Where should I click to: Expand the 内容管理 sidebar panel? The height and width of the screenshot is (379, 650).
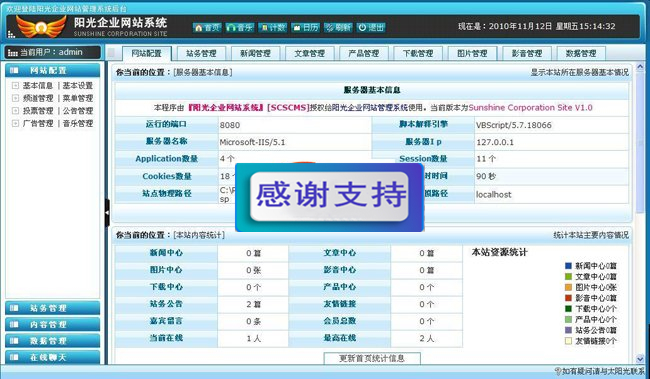coord(52,324)
